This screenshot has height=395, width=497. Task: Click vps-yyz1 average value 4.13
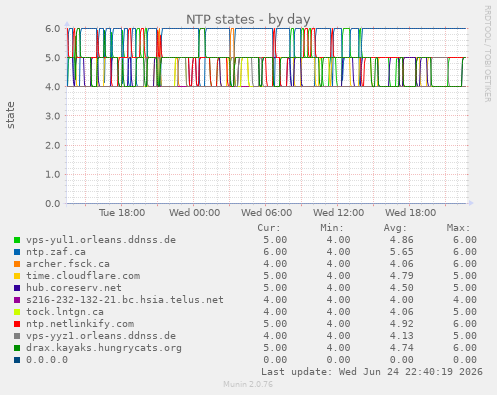(402, 336)
